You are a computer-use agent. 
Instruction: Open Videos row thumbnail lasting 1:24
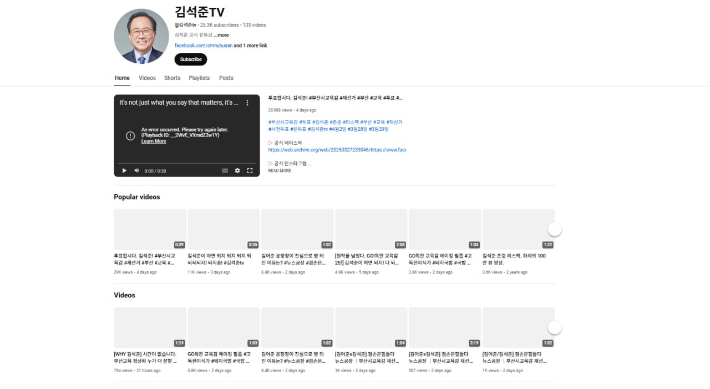tap(150, 327)
